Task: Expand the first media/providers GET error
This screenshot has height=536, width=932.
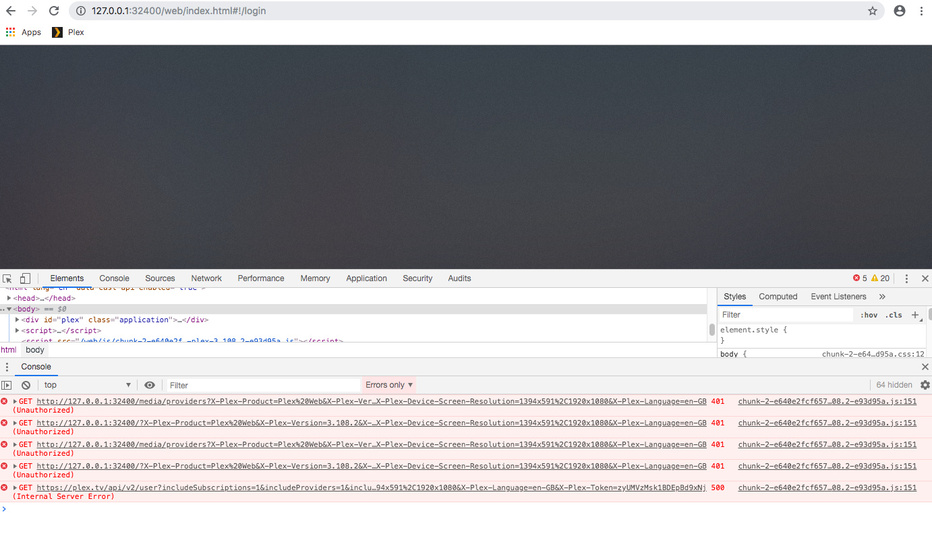Action: 15,402
